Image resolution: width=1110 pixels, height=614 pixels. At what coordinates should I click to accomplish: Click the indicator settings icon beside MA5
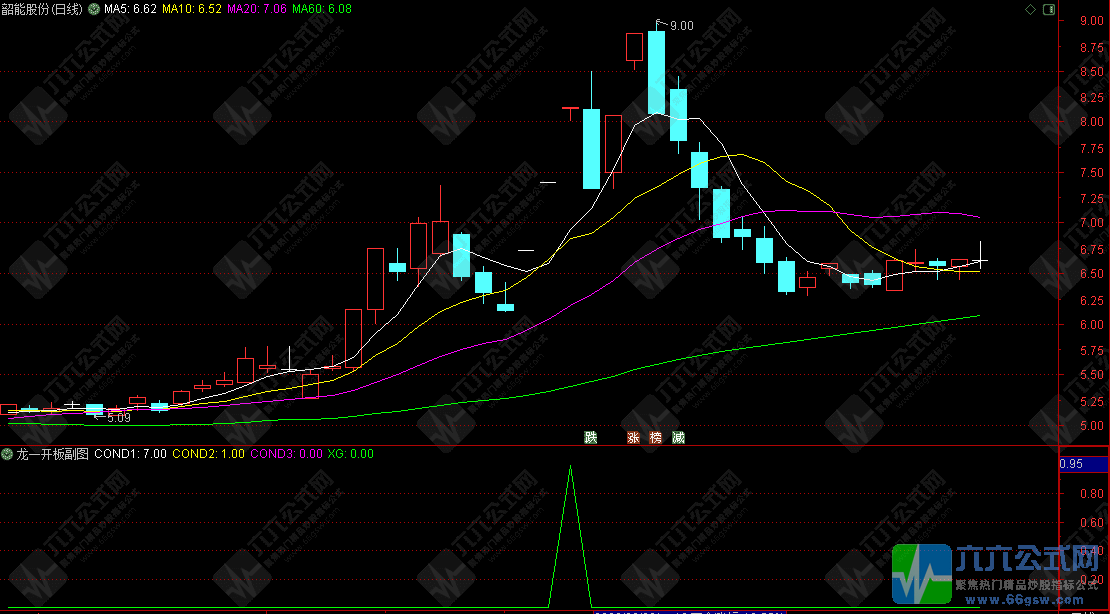(x=94, y=8)
